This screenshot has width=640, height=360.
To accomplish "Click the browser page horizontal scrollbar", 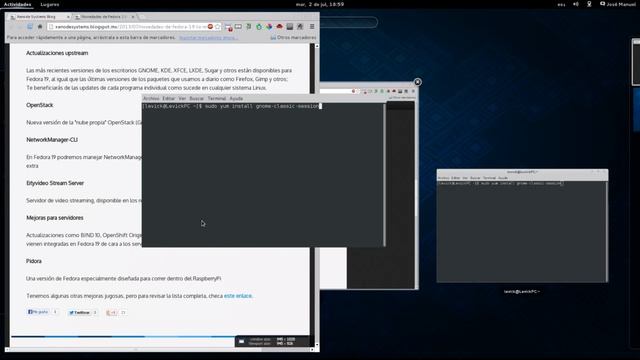I will point(159,349).
